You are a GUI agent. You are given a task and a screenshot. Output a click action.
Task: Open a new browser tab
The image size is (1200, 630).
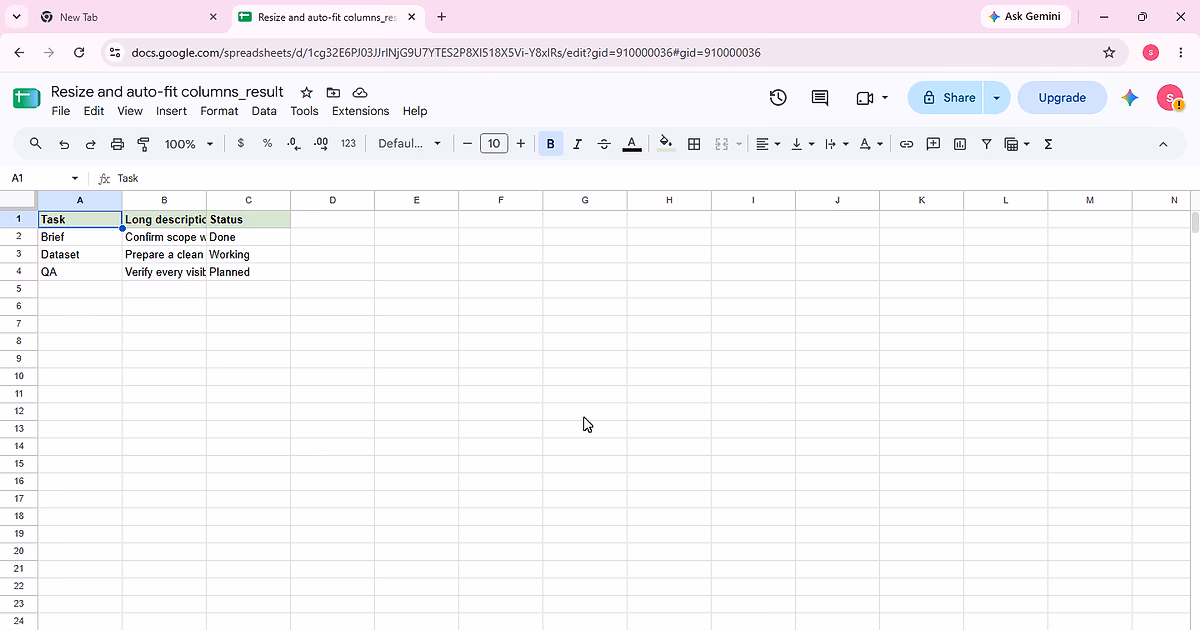click(442, 17)
